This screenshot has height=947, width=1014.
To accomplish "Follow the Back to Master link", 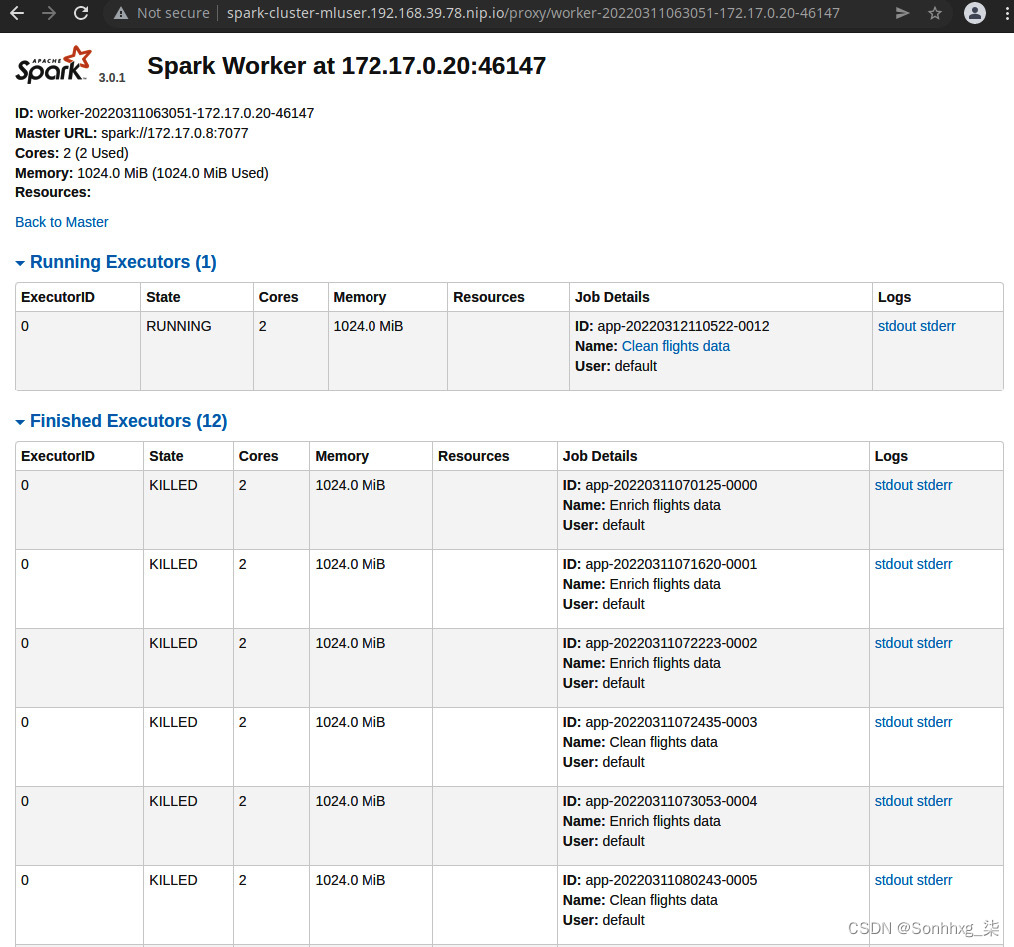I will 61,222.
